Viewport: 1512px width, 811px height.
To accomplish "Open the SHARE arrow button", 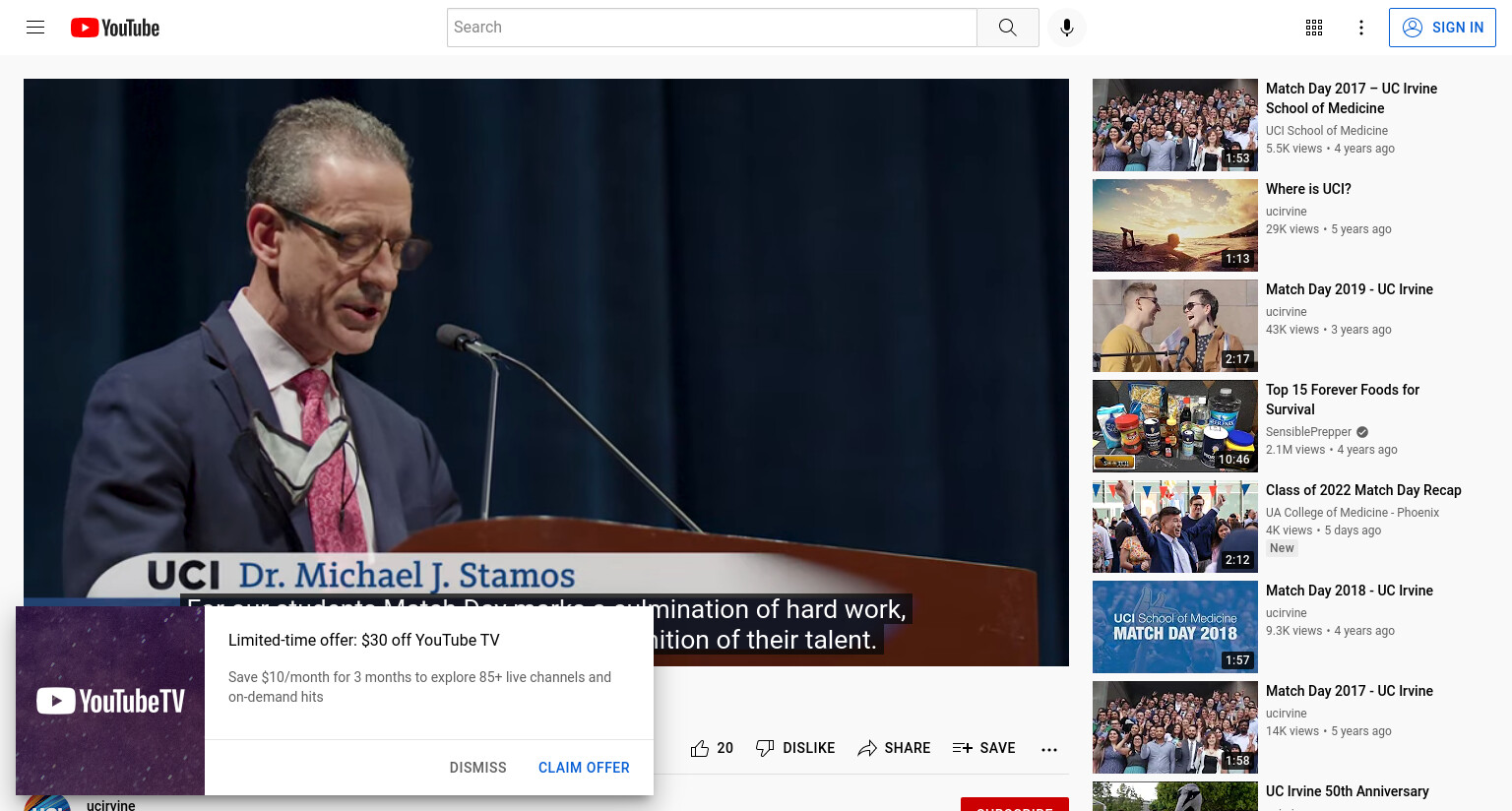I will point(894,748).
